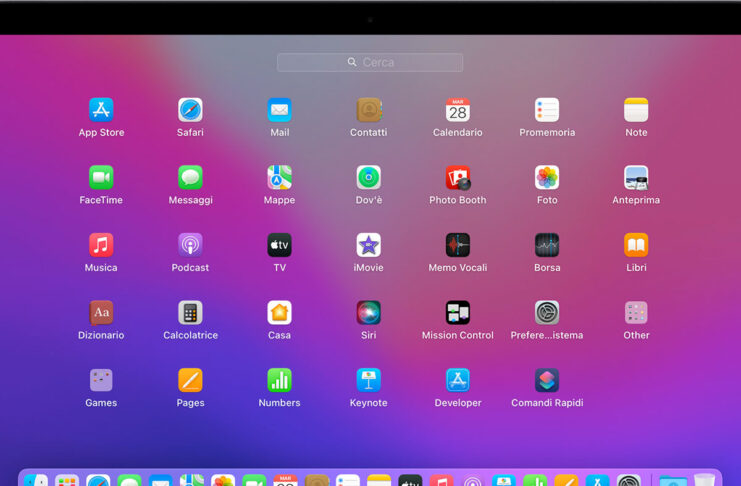The image size is (741, 486).
Task: Launch Photo Booth
Action: pos(458,177)
